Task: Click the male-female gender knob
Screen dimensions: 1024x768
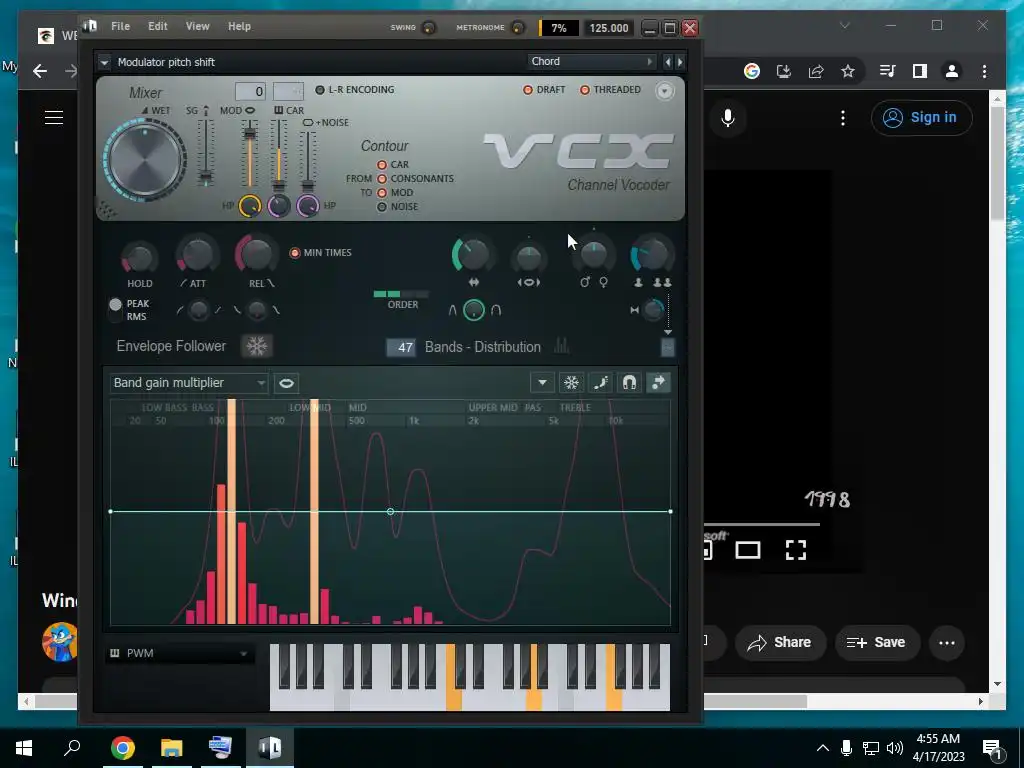Action: tap(594, 255)
